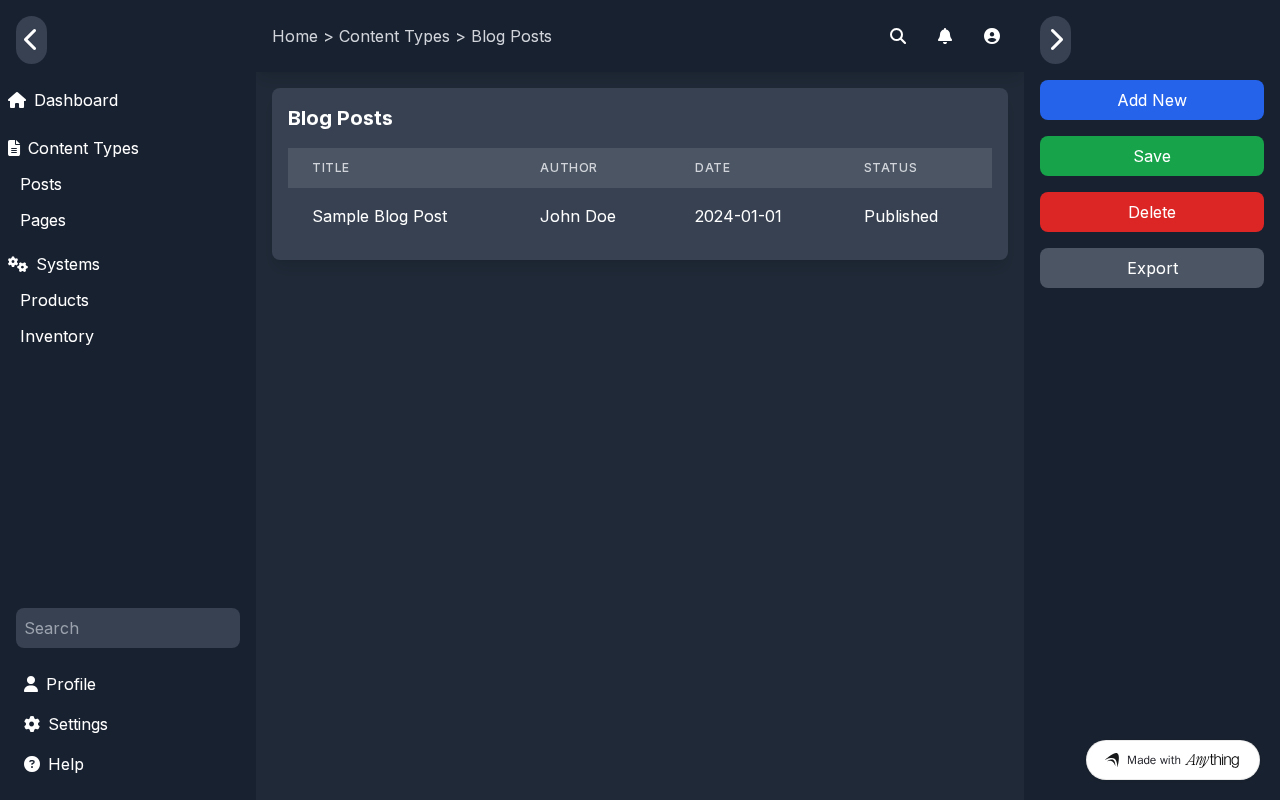
Task: Select Products under Systems
Action: [x=54, y=300]
